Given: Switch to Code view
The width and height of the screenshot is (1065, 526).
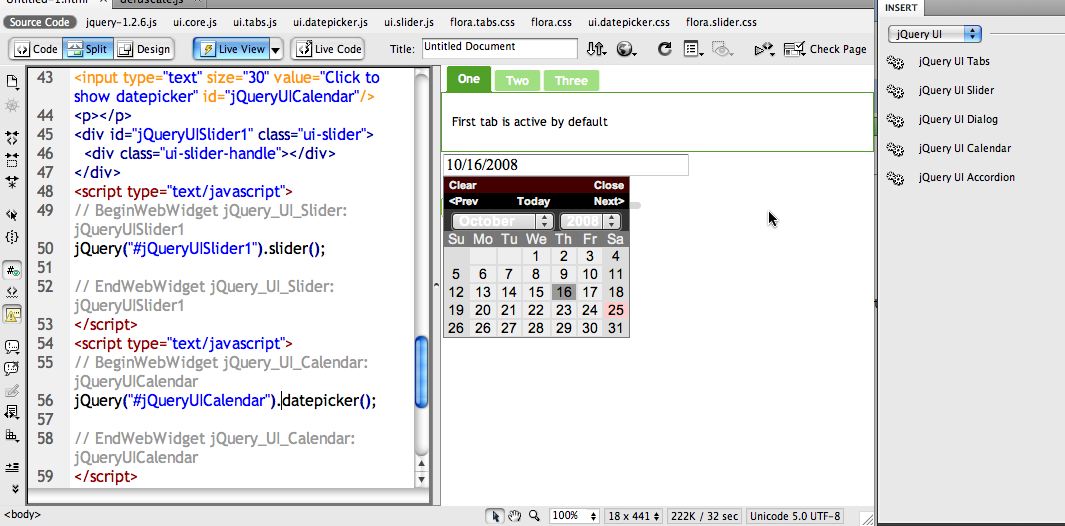Looking at the screenshot, I should (36, 49).
